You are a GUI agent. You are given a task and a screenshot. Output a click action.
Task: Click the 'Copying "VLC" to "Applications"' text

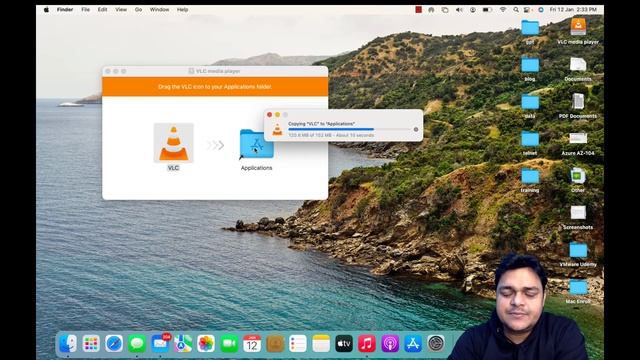pyautogui.click(x=322, y=123)
